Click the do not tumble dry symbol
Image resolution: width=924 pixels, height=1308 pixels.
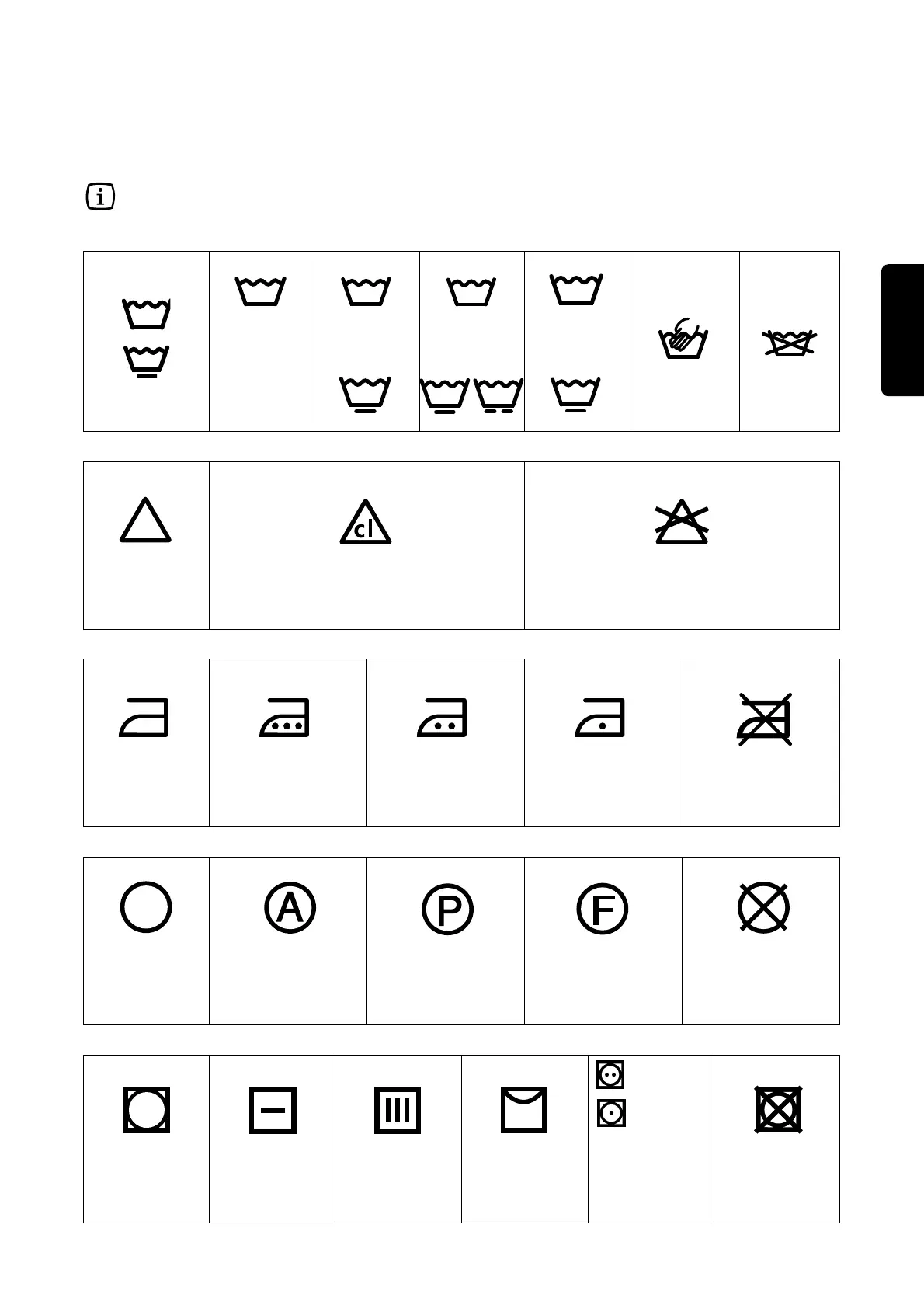coord(778,1109)
